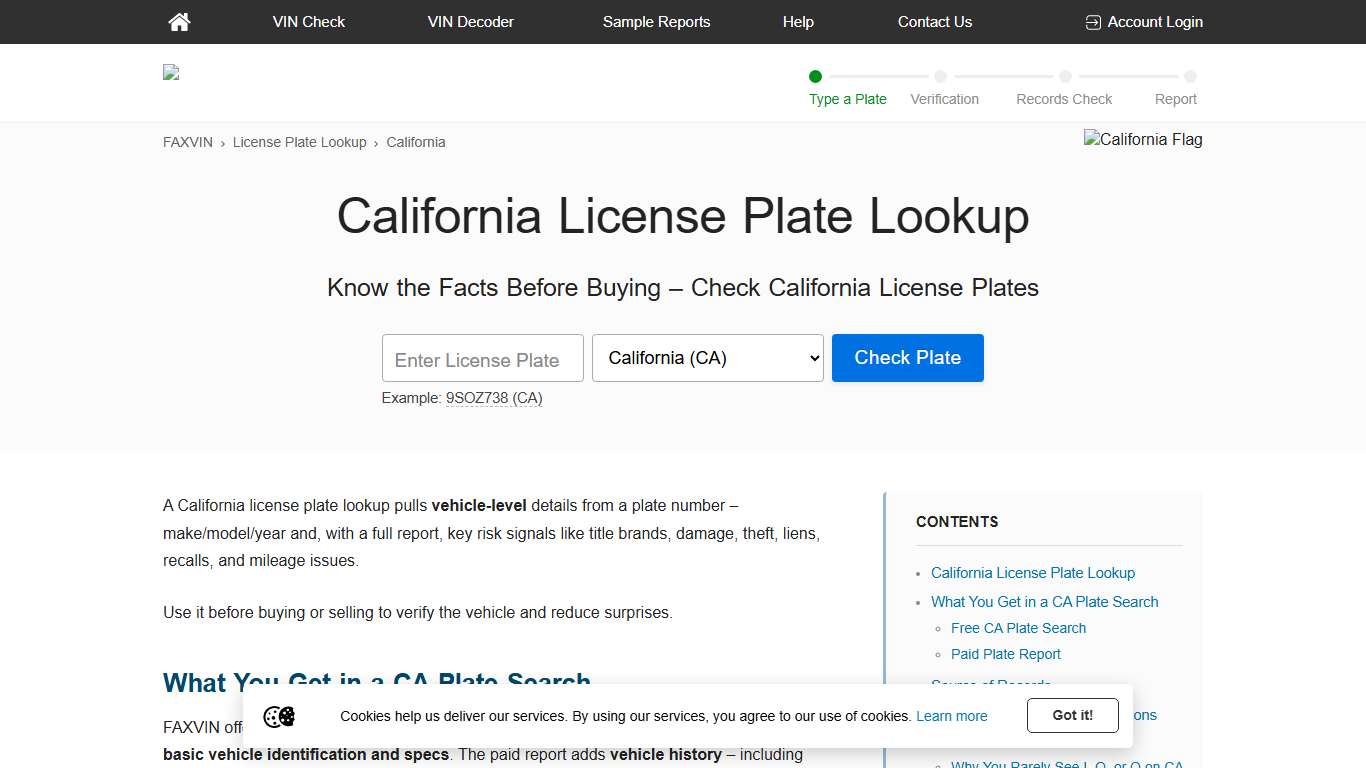
Task: Click the California Flag image placeholder
Action: pyautogui.click(x=1143, y=139)
